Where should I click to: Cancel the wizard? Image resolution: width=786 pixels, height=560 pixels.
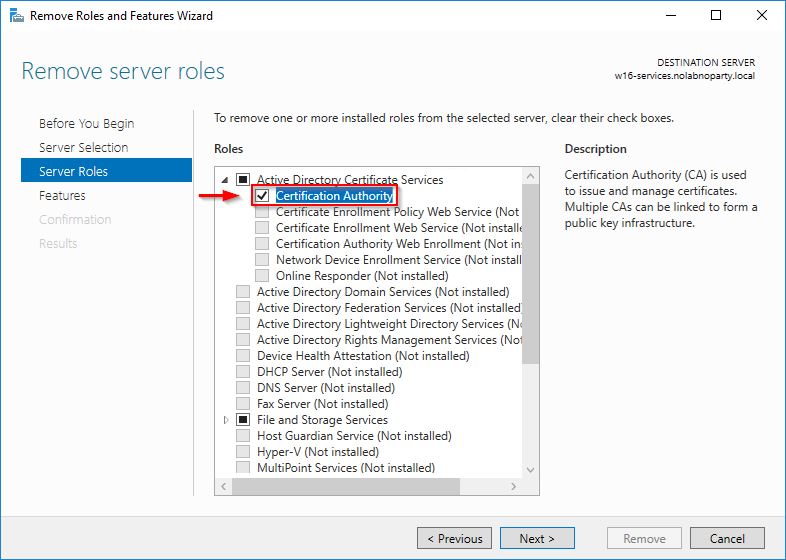[727, 538]
